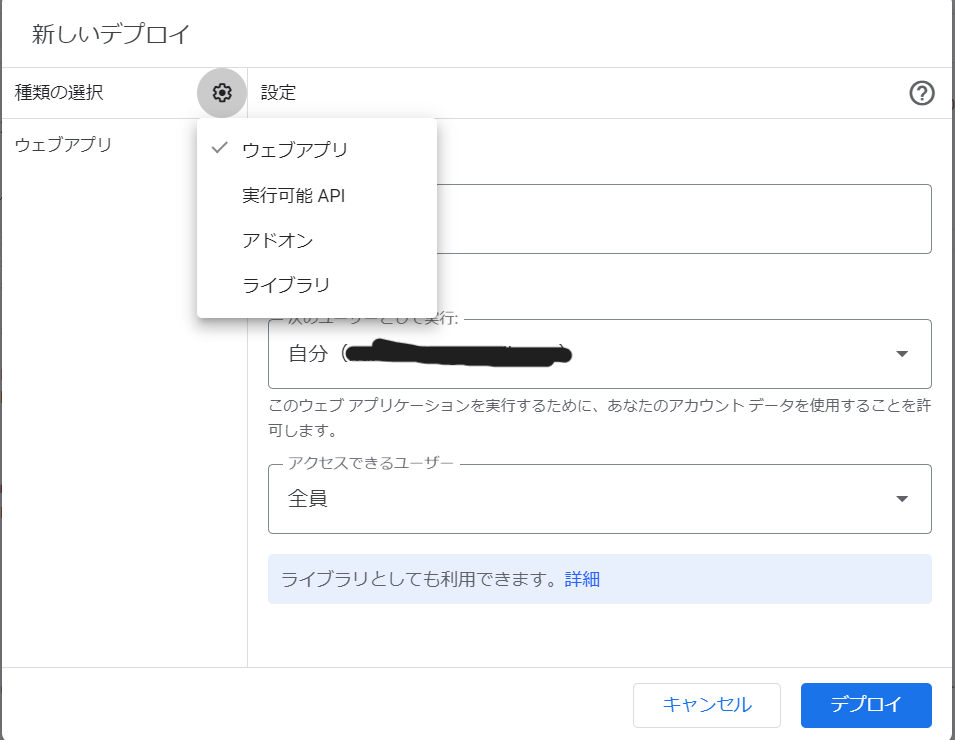Expand the アクセスできるユーザー dropdown arrow
Image resolution: width=955 pixels, height=740 pixels.
pos(902,499)
